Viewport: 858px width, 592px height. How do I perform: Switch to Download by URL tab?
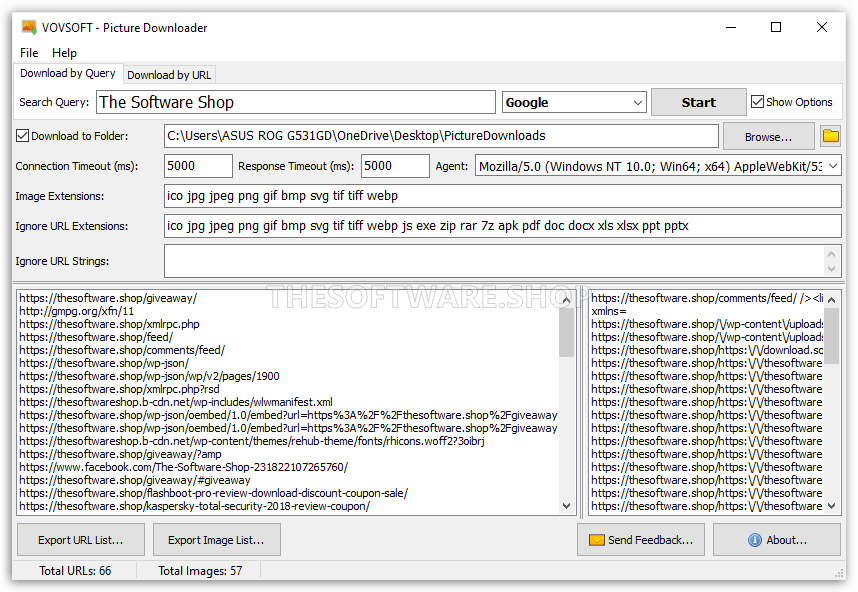coord(169,75)
